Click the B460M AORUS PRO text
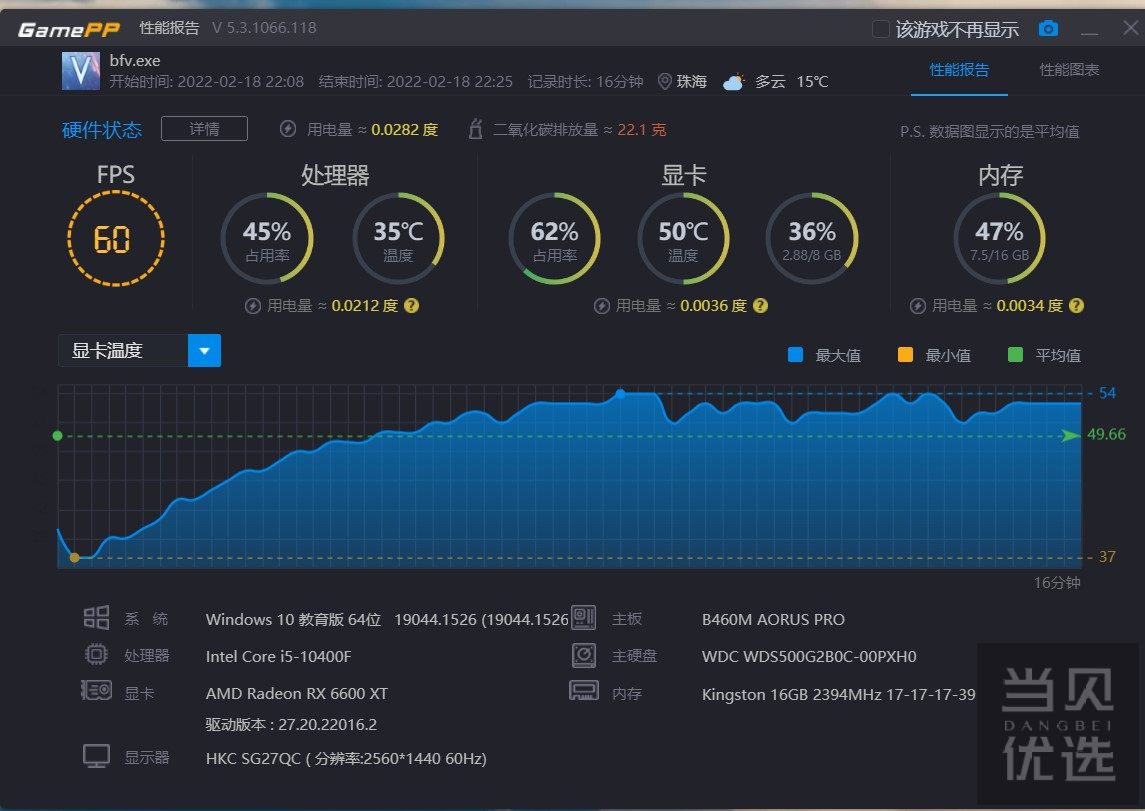Screen dimensions: 1145x811 pos(773,620)
